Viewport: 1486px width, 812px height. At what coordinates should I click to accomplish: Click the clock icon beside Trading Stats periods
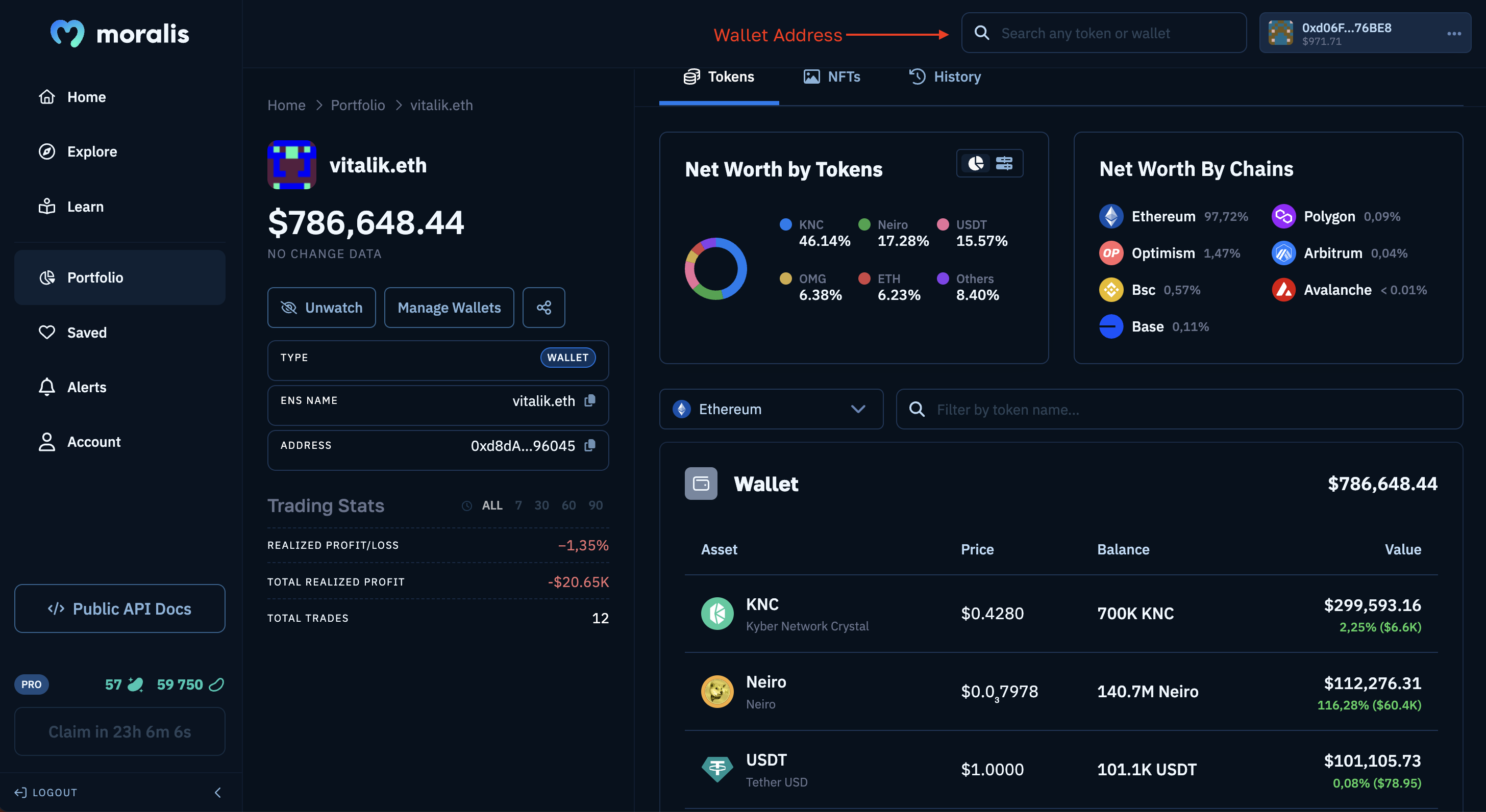pyautogui.click(x=467, y=506)
